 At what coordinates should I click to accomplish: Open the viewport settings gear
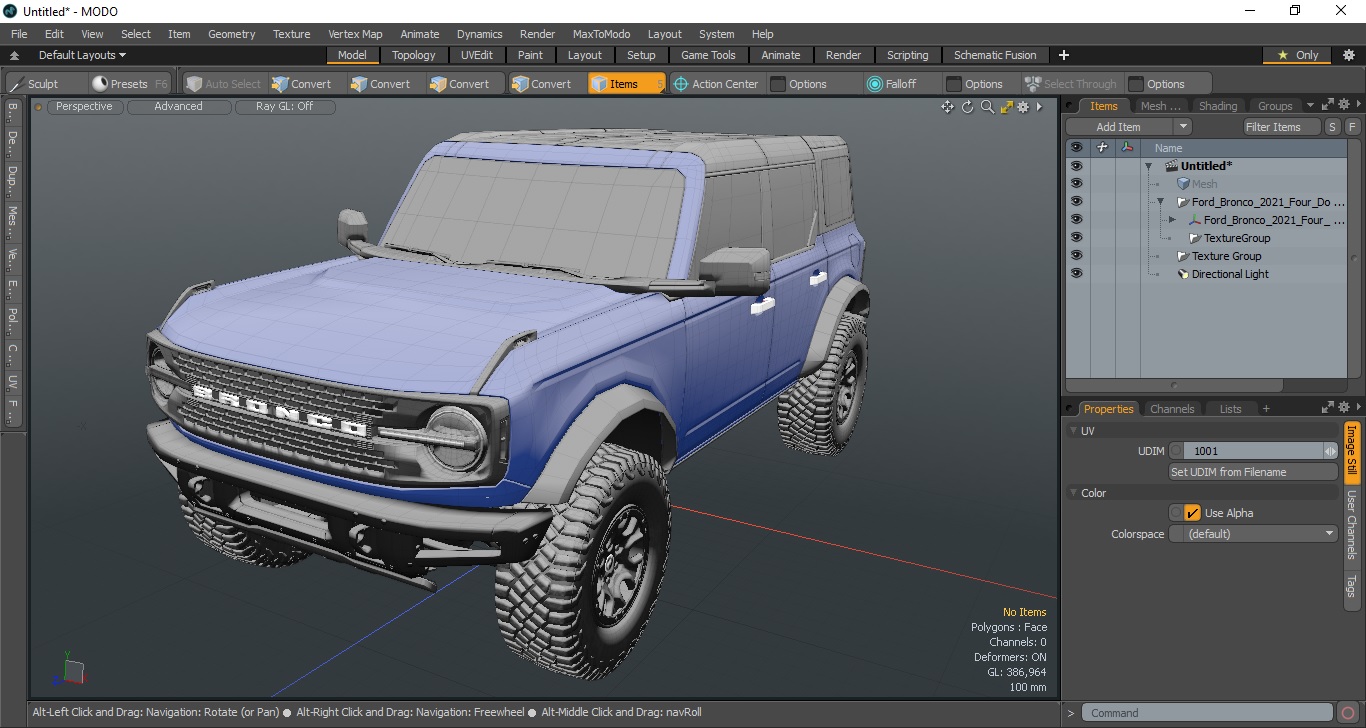click(1023, 107)
